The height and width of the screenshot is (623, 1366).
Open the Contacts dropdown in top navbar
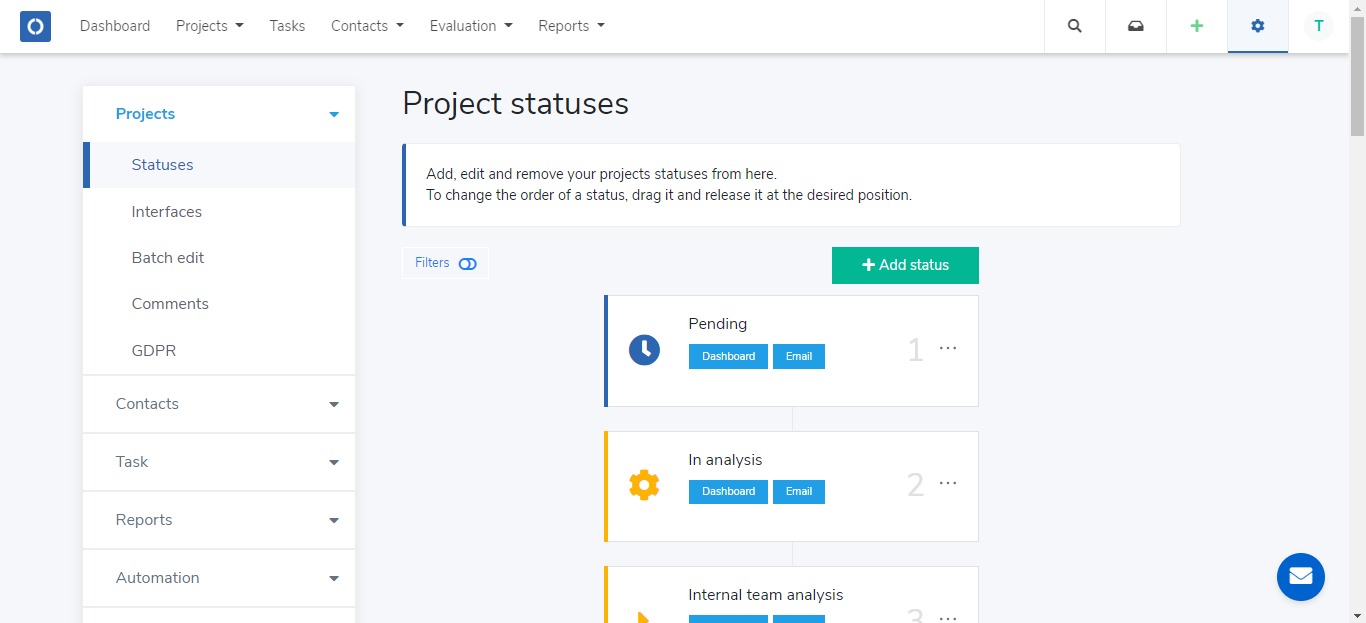tap(368, 26)
